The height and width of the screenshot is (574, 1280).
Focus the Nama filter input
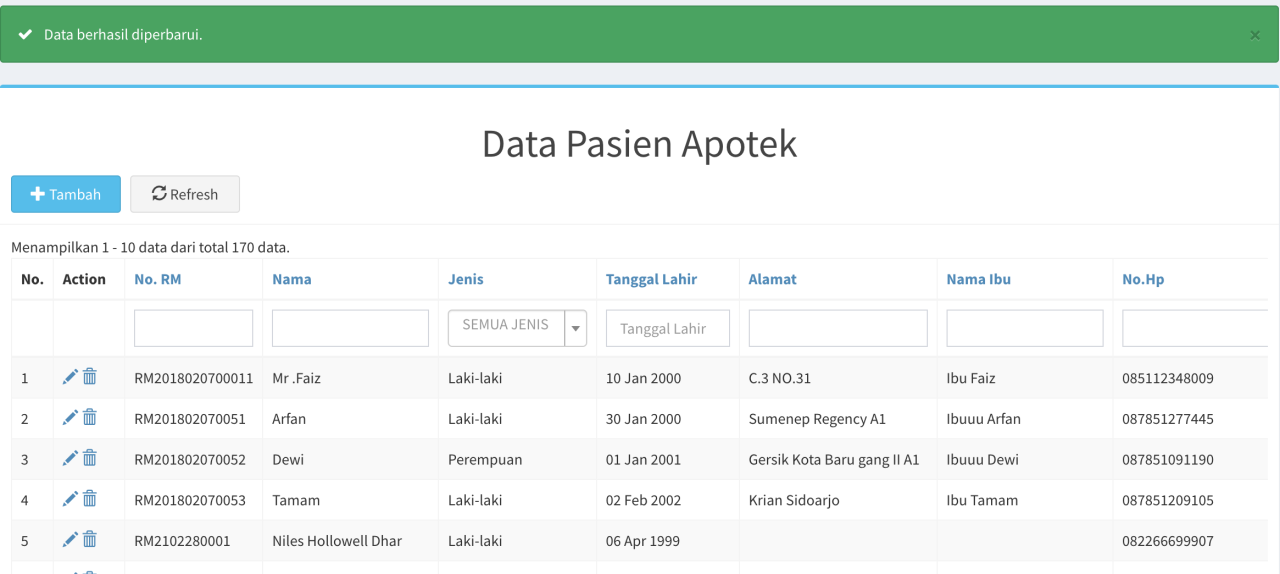point(350,328)
